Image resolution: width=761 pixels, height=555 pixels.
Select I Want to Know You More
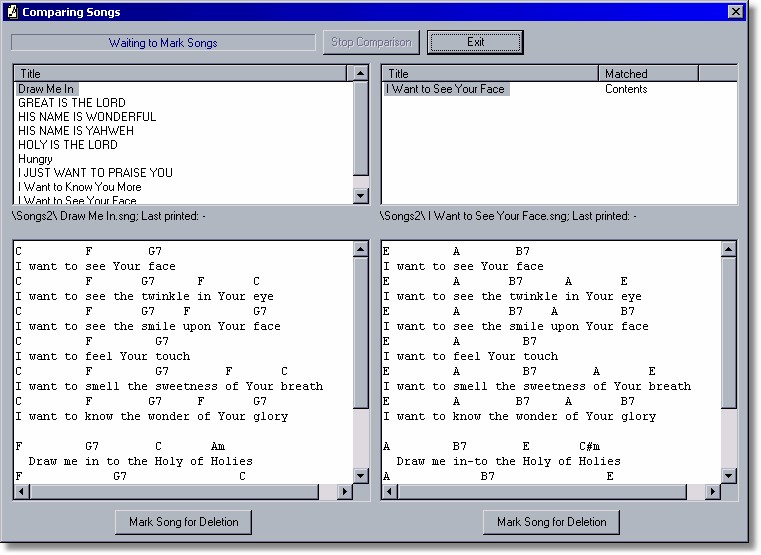point(80,187)
